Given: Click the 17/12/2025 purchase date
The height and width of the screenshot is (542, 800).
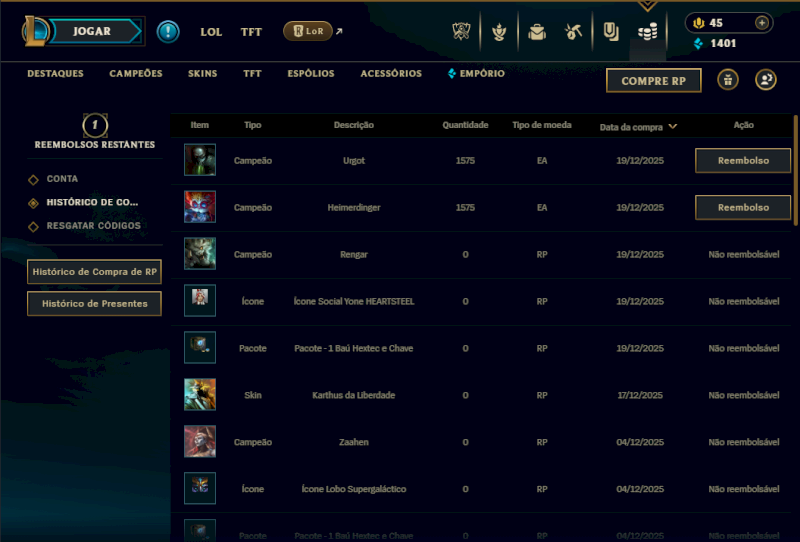Looking at the screenshot, I should (x=640, y=396).
